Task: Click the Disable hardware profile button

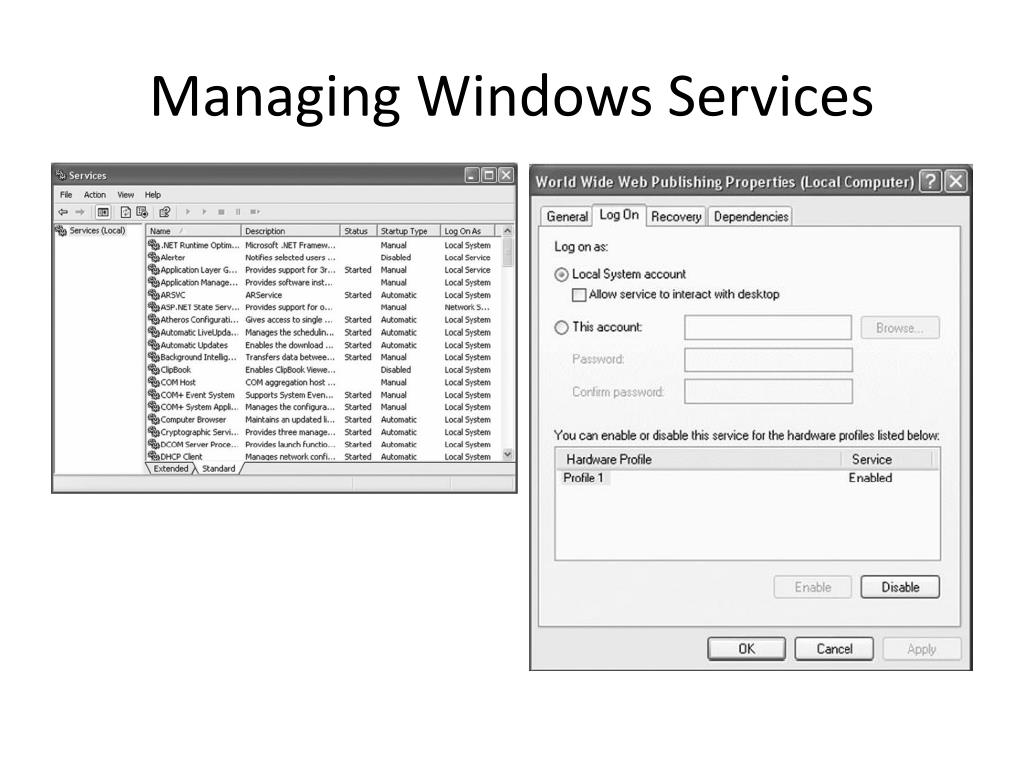Action: click(900, 587)
